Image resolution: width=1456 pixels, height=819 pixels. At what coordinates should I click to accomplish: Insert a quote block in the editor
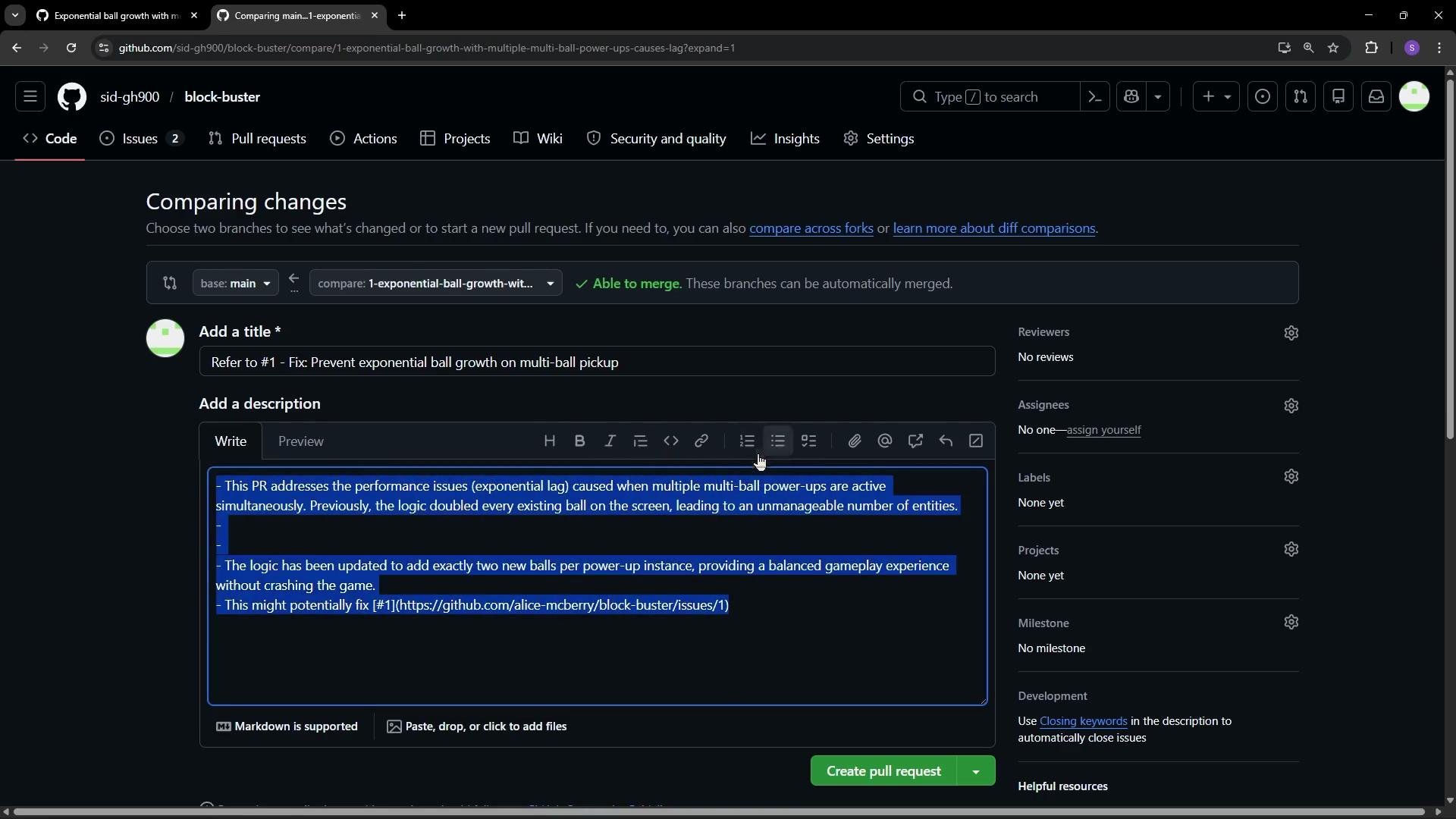tap(641, 441)
